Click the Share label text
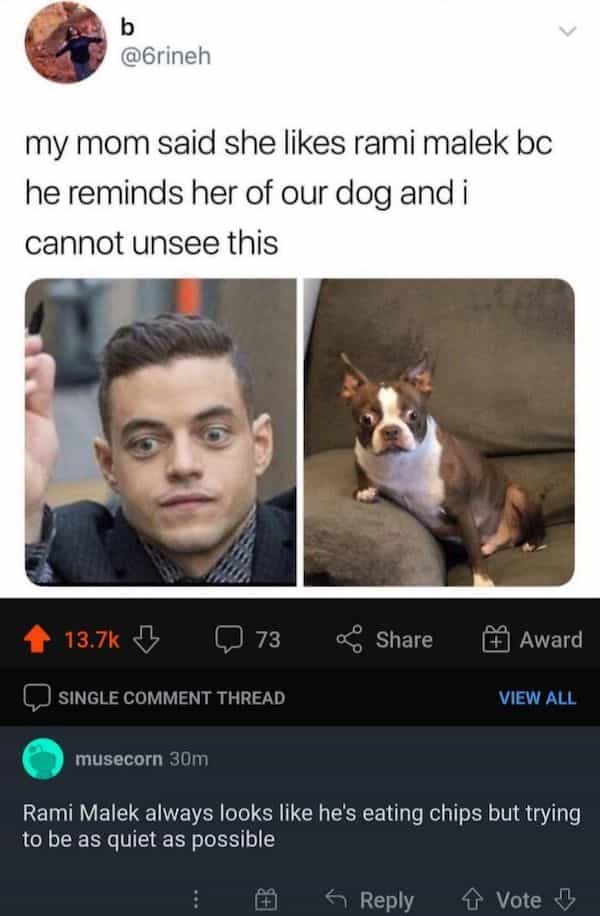 tap(404, 640)
